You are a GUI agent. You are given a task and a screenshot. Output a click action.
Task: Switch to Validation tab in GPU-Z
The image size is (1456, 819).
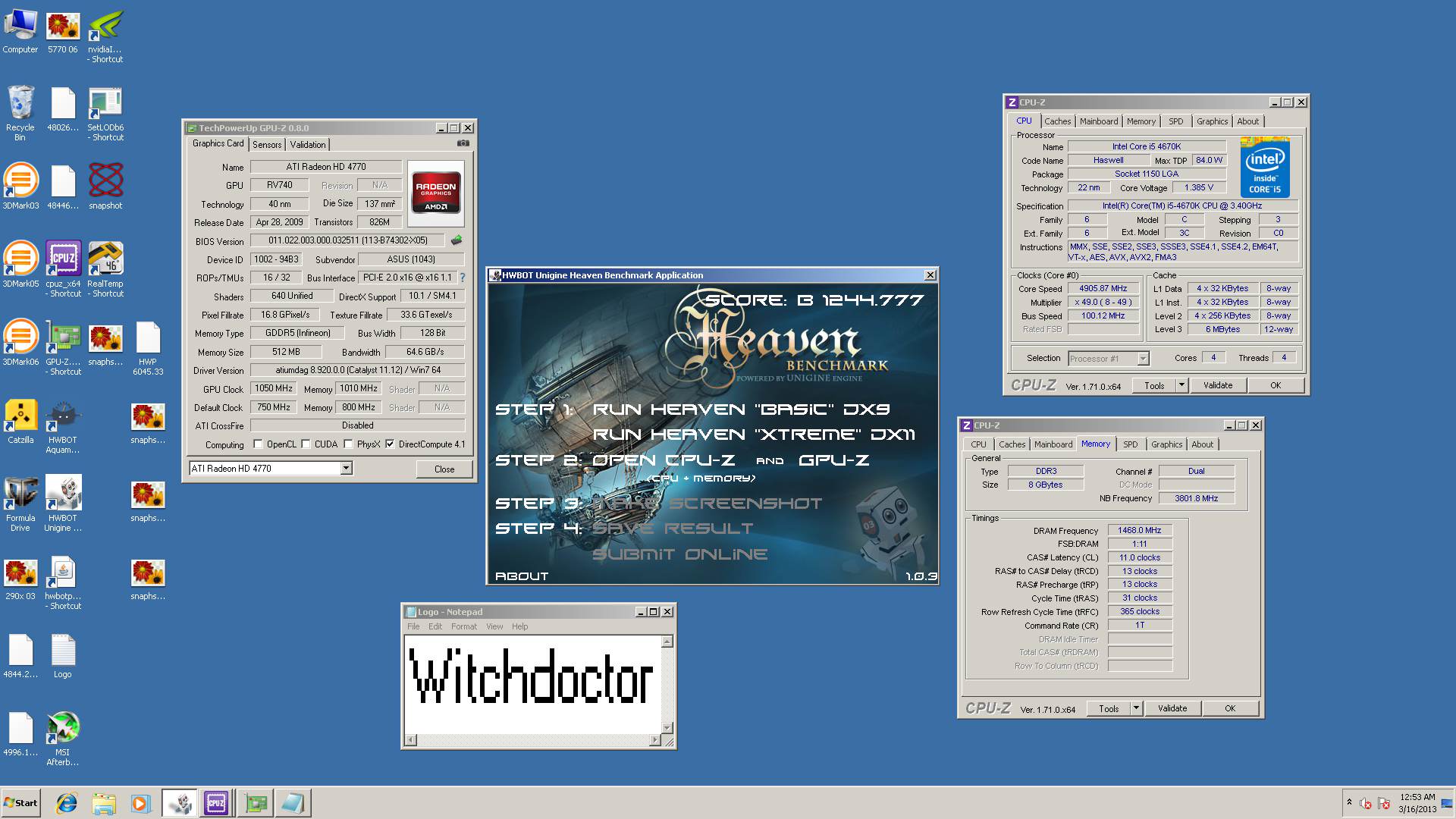click(308, 145)
